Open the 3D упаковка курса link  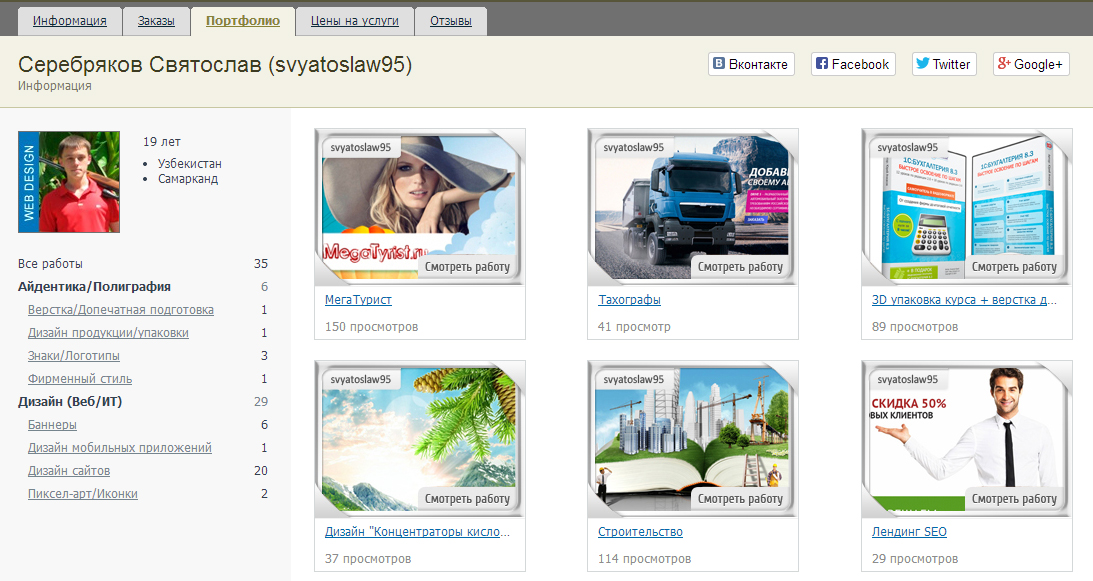[x=964, y=300]
